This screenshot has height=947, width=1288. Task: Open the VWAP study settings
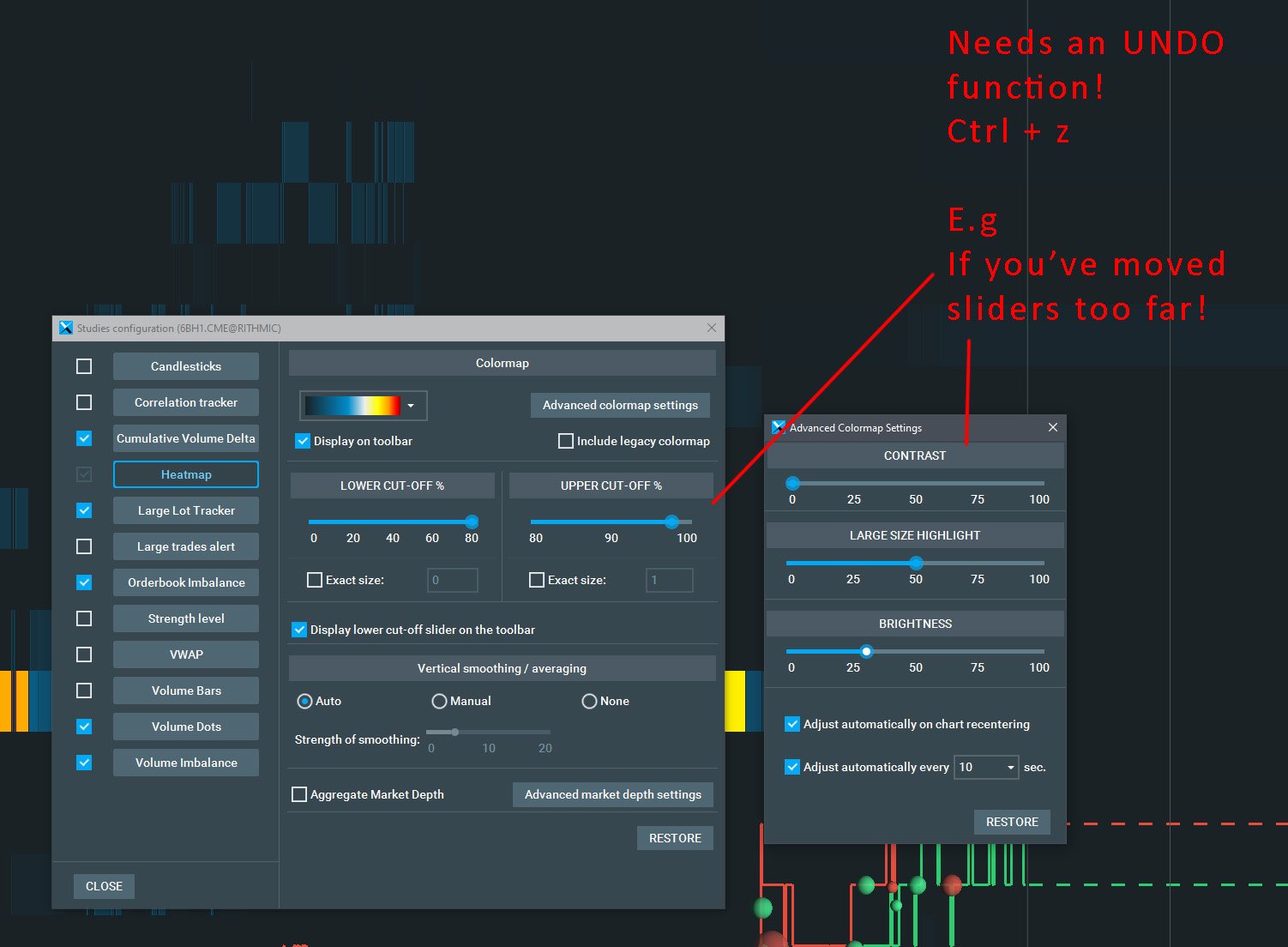[x=186, y=654]
